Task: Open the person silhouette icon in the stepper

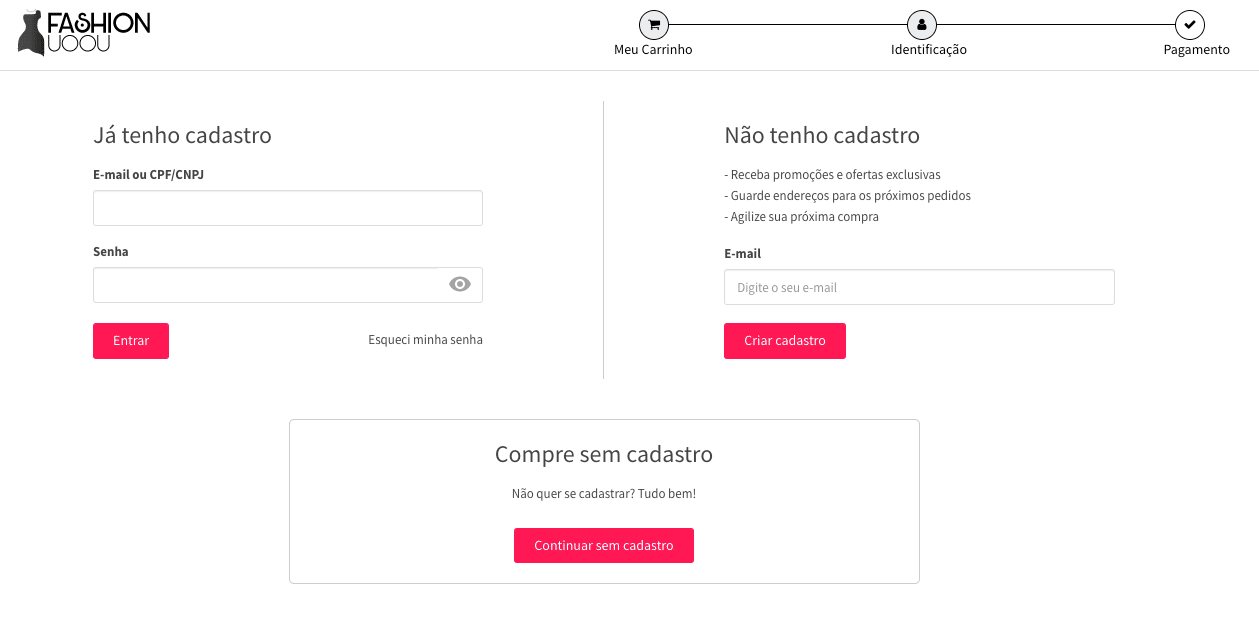Action: pyautogui.click(x=921, y=24)
